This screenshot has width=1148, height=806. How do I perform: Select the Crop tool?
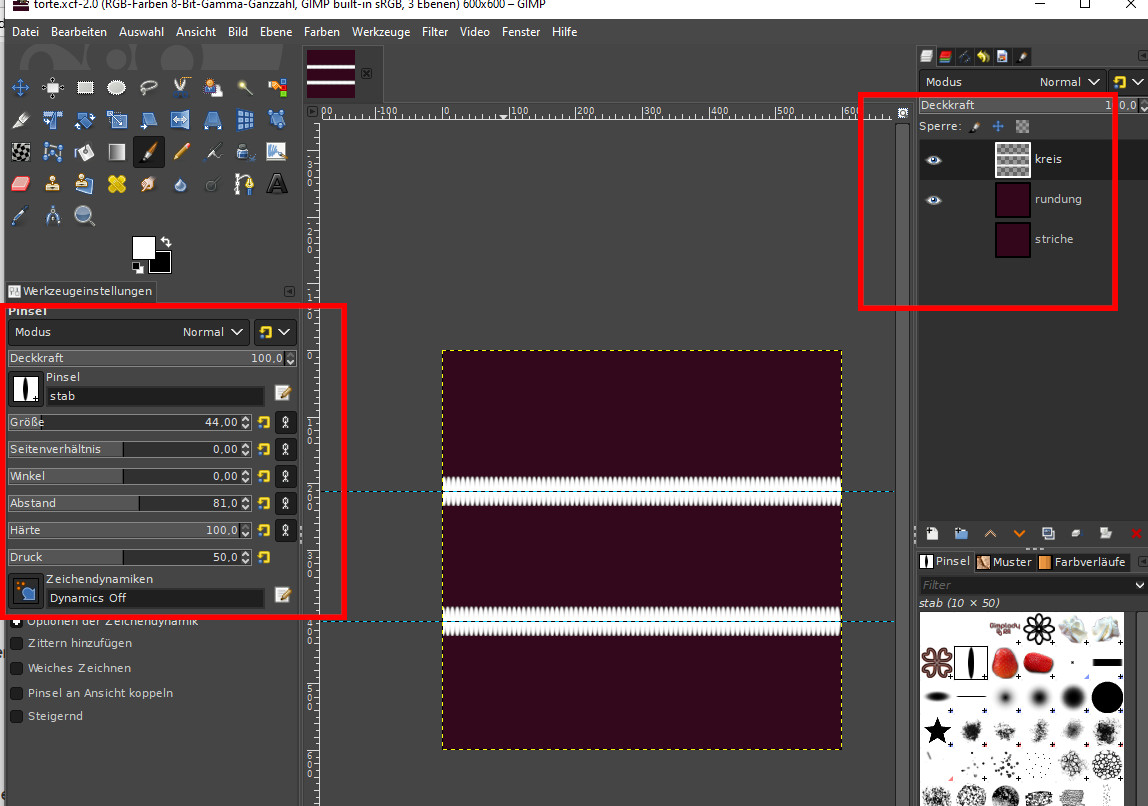pos(20,119)
